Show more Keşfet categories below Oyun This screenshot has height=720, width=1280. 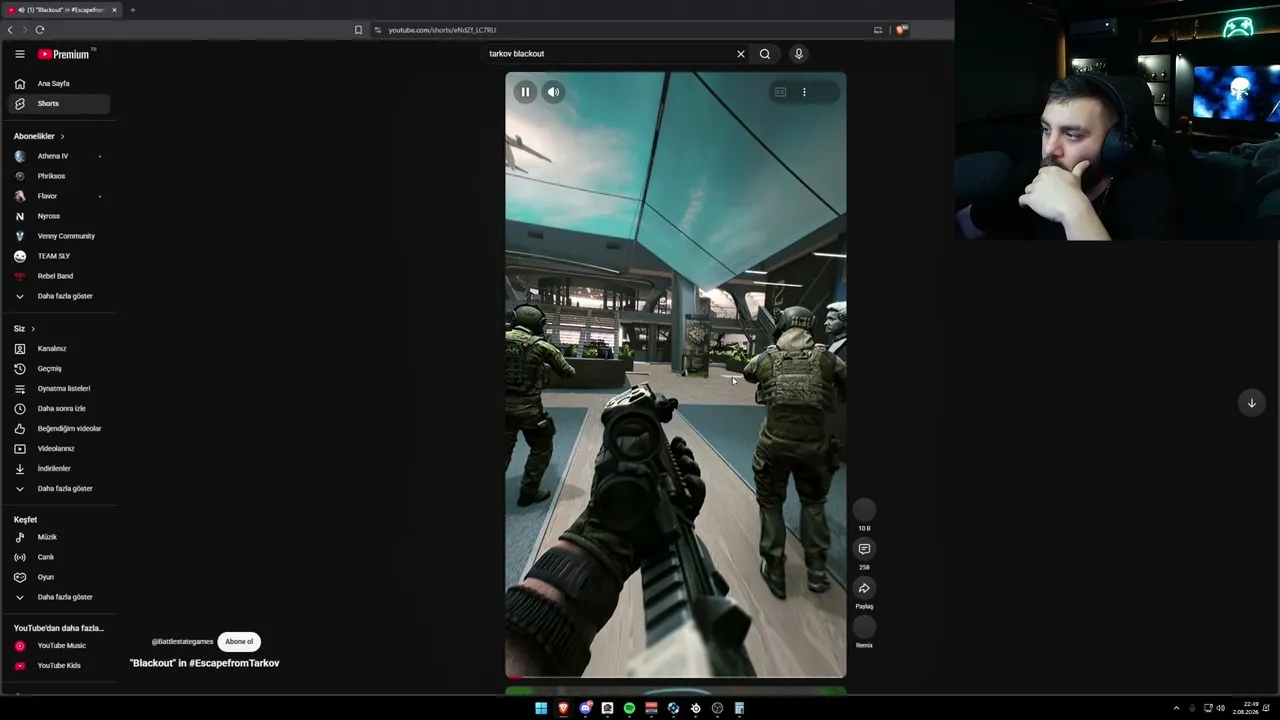point(60,597)
